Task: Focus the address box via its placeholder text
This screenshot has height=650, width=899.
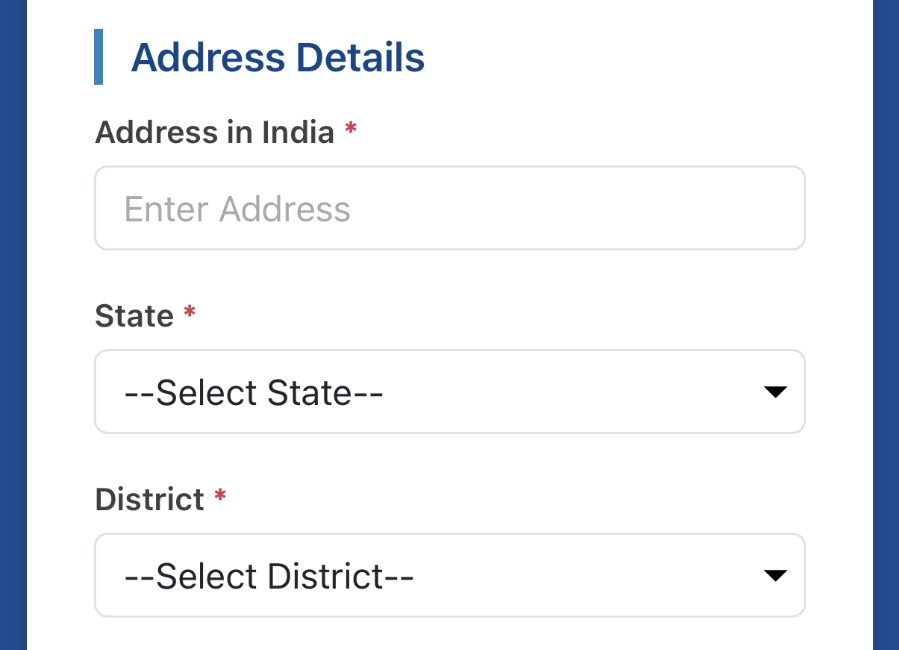Action: click(237, 209)
